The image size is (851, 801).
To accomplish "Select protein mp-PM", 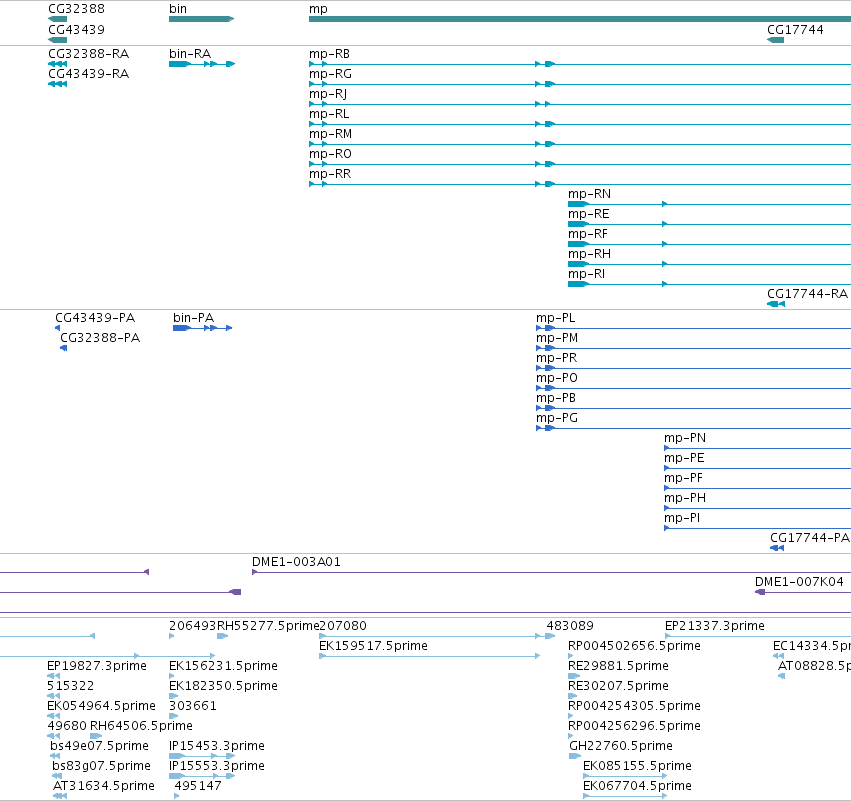I will pos(557,338).
